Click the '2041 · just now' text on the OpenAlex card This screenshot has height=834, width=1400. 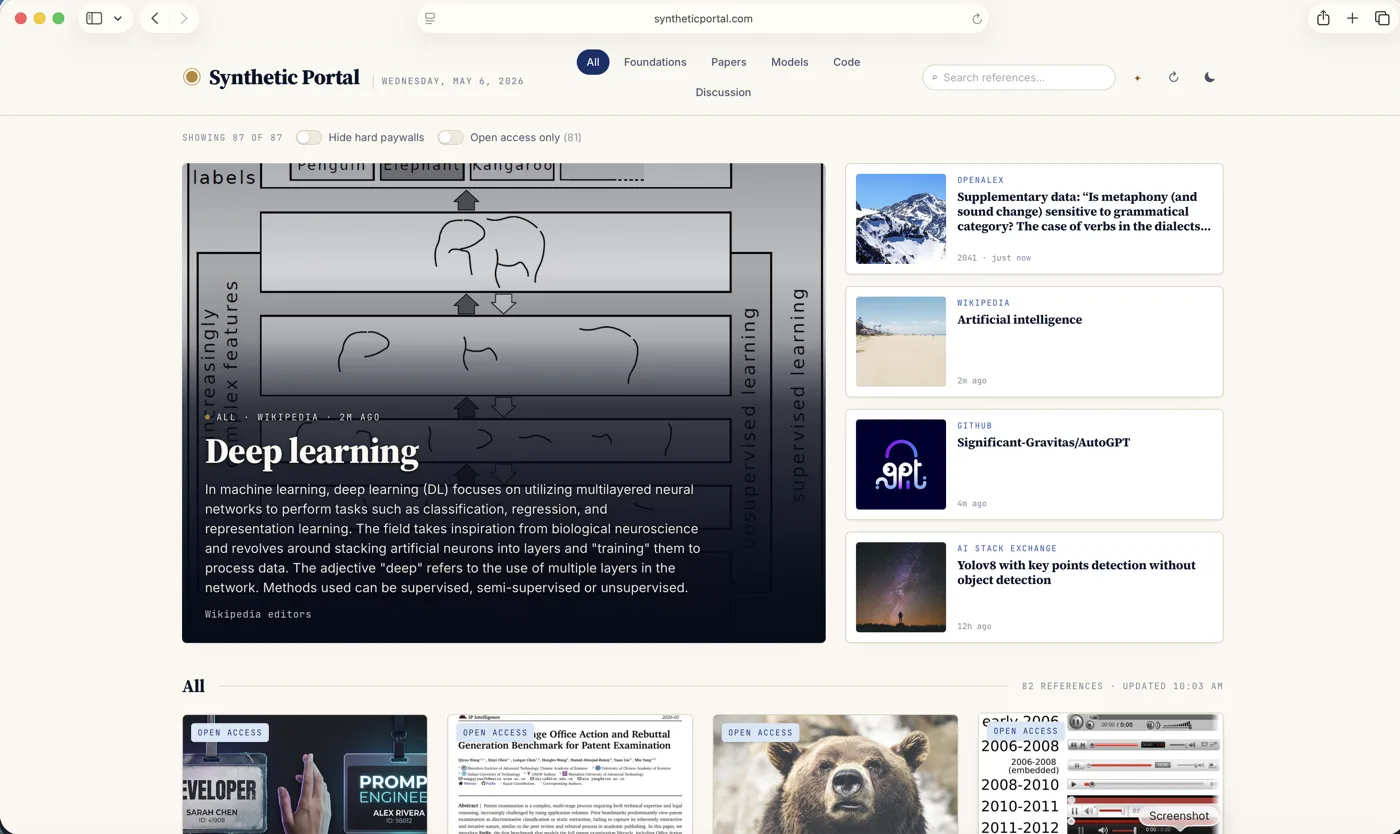tap(994, 258)
